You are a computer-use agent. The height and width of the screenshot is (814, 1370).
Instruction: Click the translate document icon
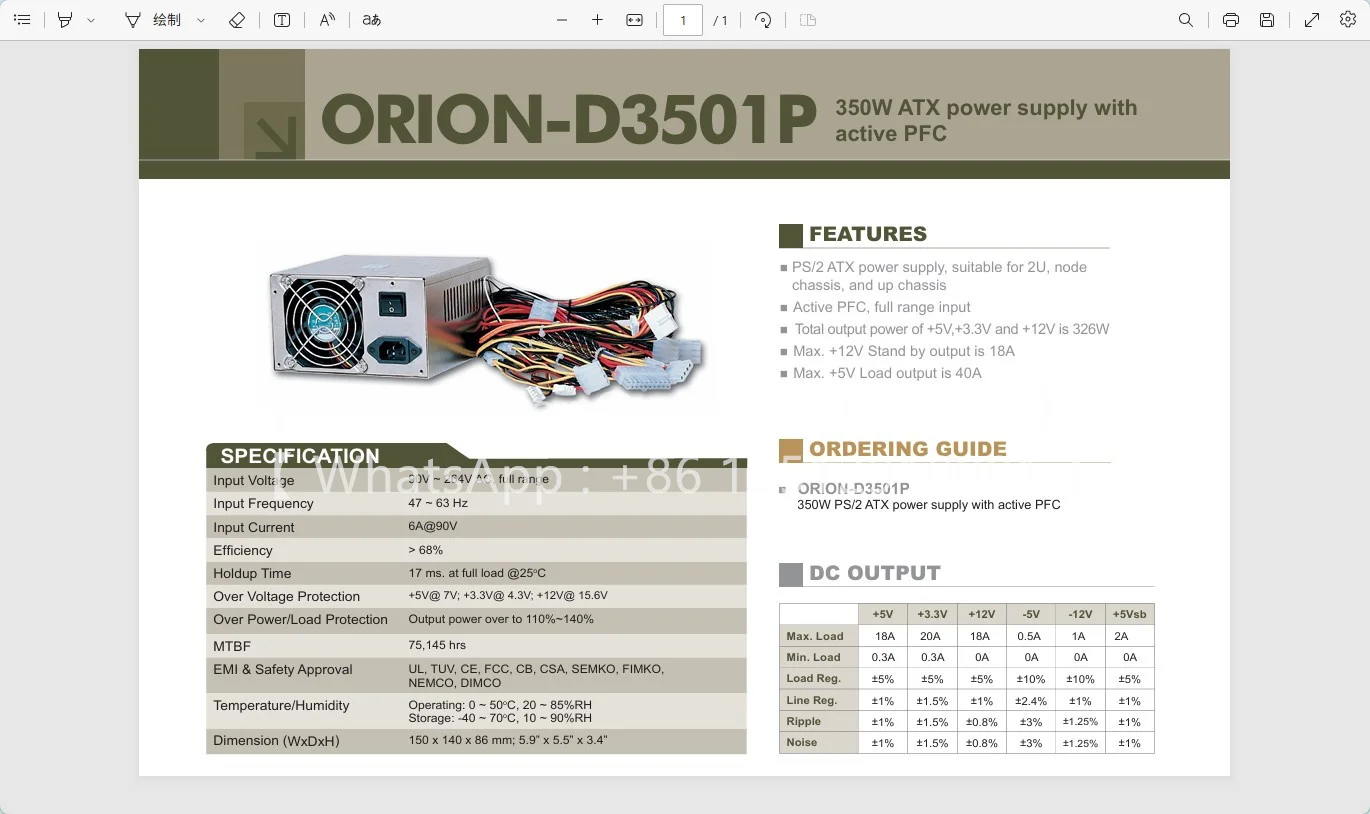(x=372, y=20)
